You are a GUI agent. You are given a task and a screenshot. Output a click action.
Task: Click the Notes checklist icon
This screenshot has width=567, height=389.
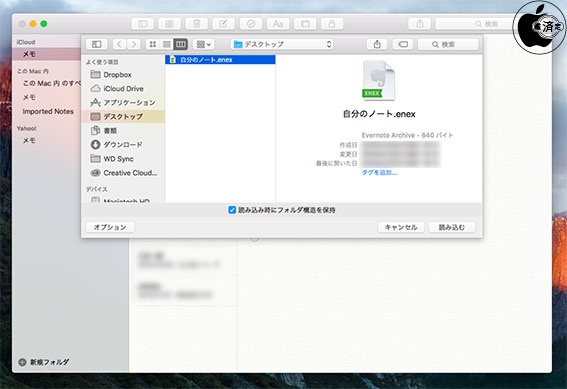pyautogui.click(x=251, y=24)
